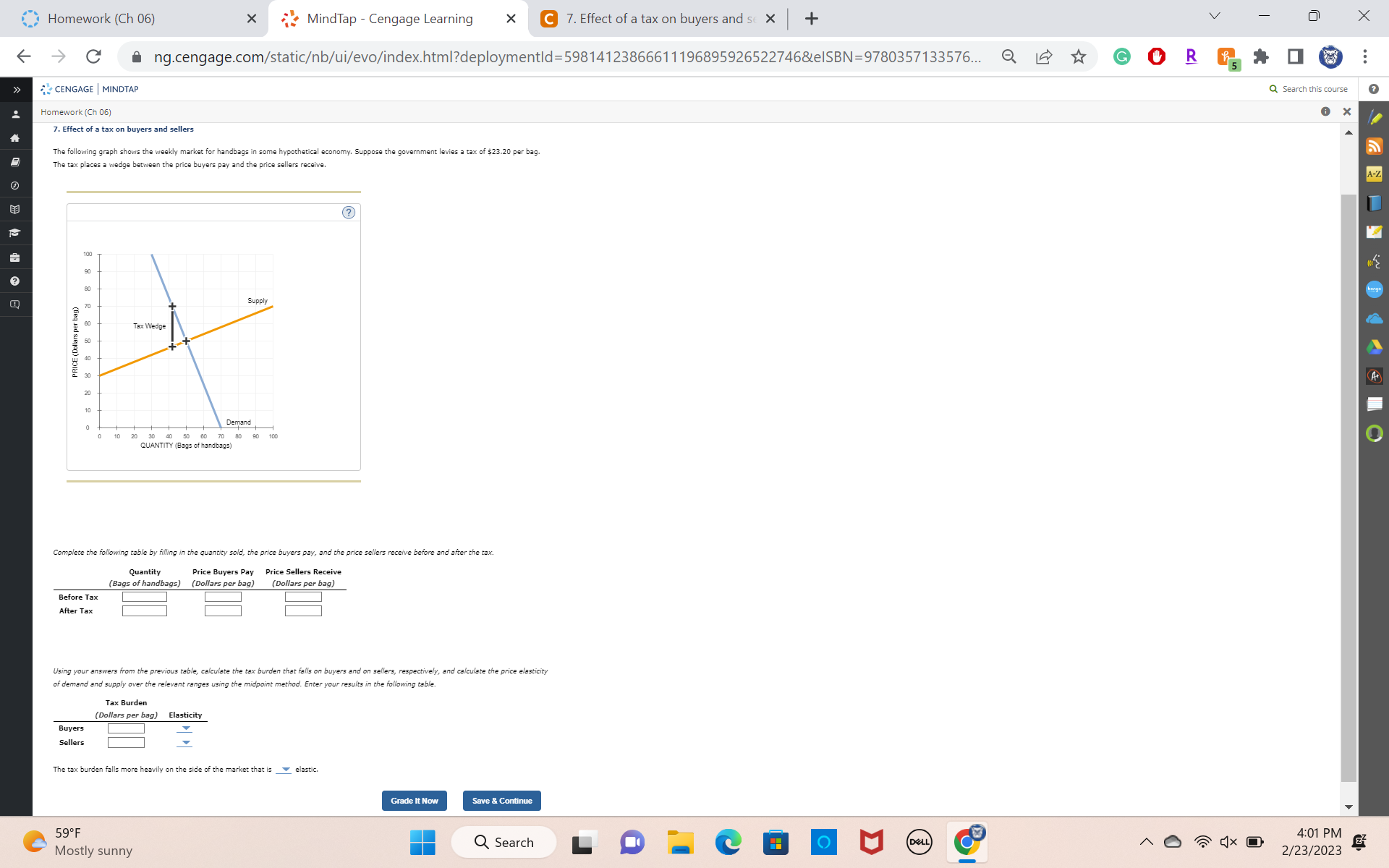Image resolution: width=1389 pixels, height=868 pixels.
Task: Click the question mark icon on the graph
Action: (349, 213)
